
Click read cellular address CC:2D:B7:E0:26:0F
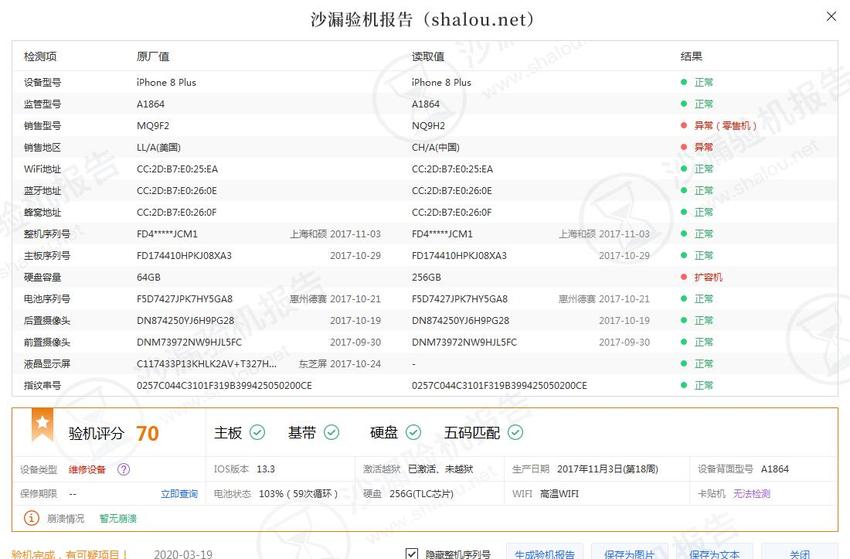pos(452,212)
